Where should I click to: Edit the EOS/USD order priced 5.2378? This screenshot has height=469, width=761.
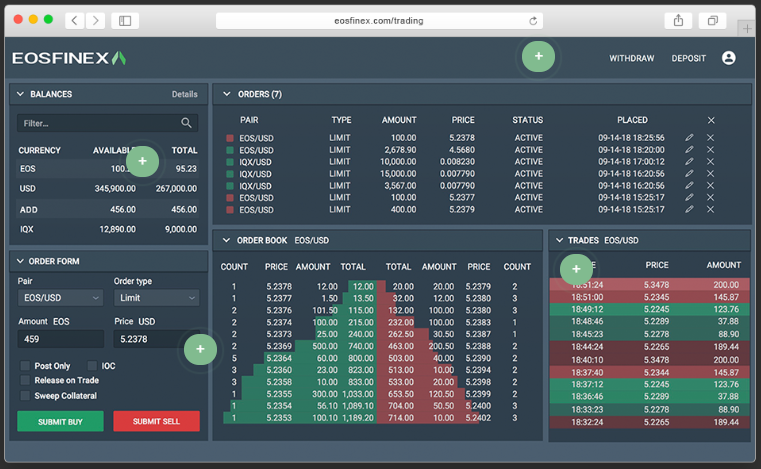(x=689, y=138)
